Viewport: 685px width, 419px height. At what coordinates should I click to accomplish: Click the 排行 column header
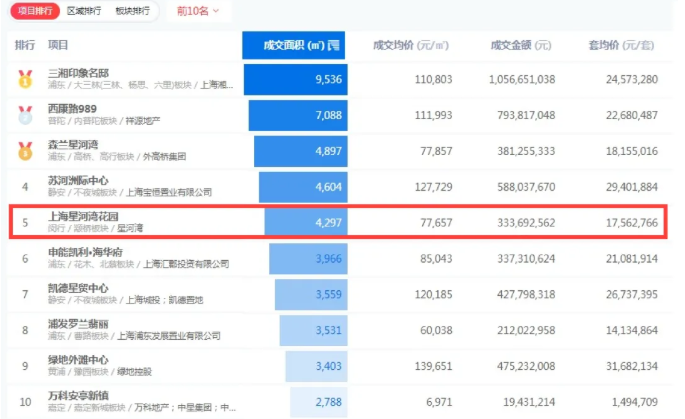point(24,45)
